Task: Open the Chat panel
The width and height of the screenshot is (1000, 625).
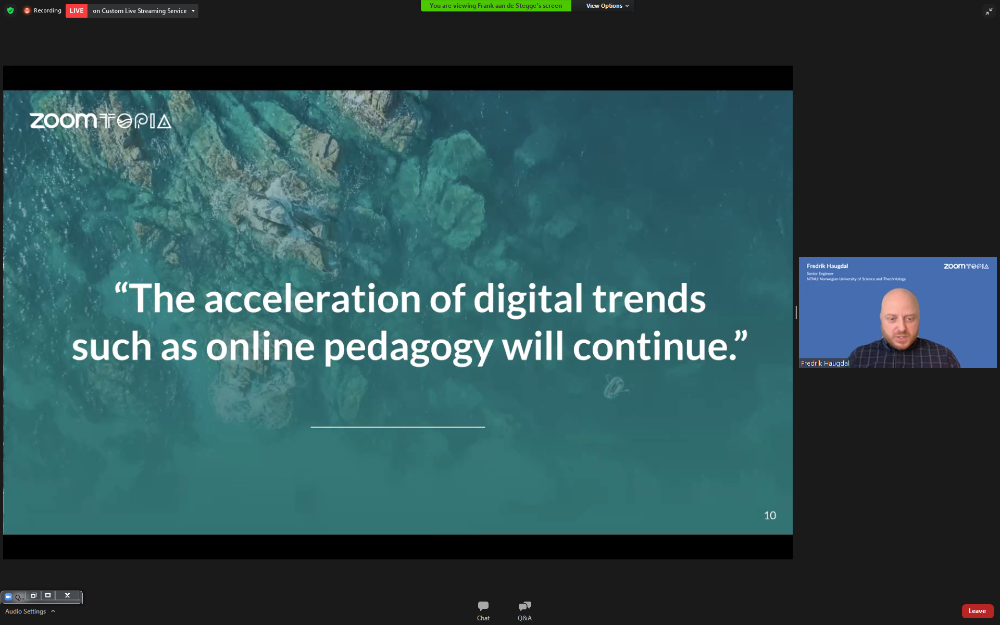Action: pos(483,610)
